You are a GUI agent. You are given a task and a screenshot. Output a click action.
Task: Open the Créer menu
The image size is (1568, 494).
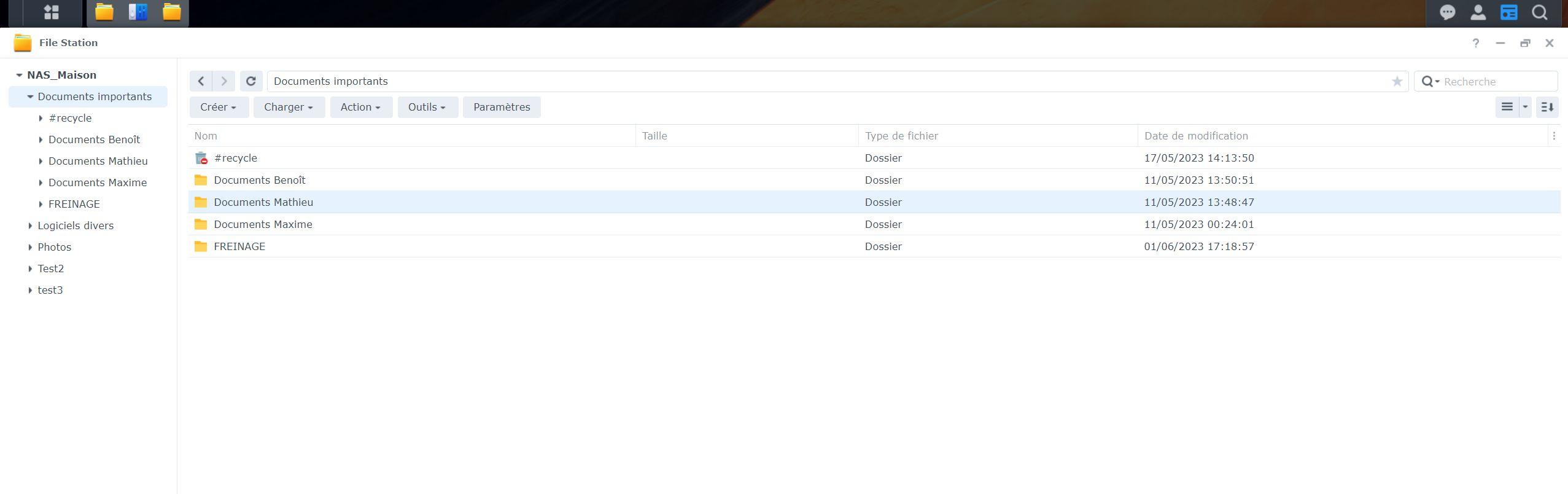219,107
